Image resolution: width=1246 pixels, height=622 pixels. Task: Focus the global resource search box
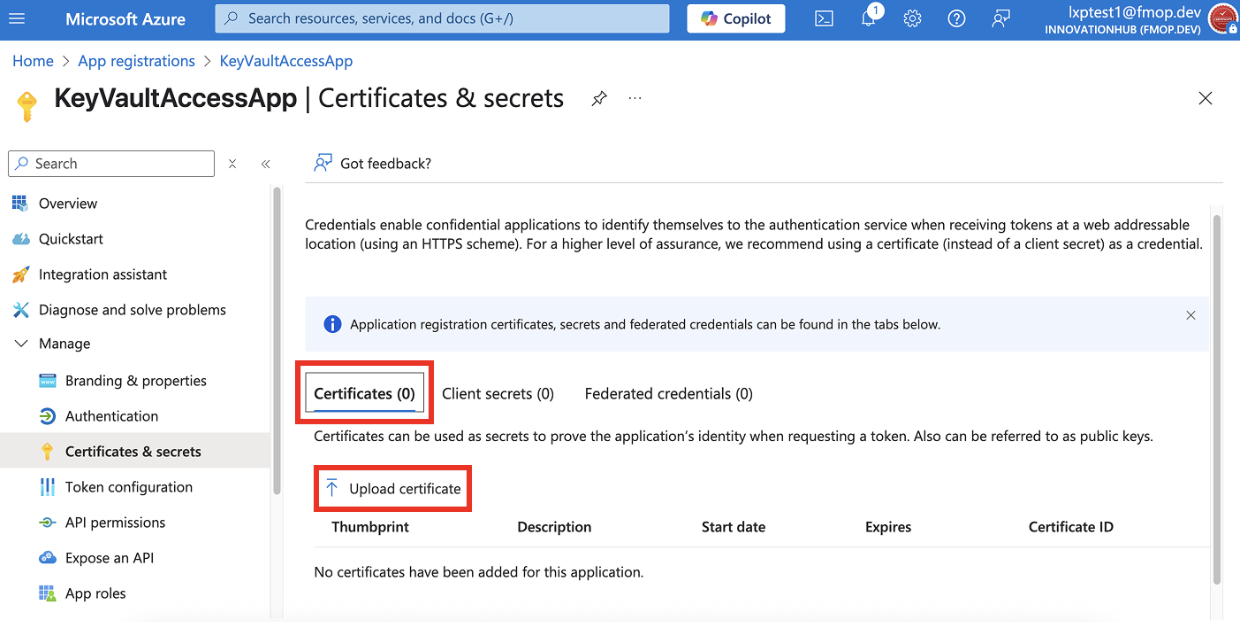click(442, 18)
